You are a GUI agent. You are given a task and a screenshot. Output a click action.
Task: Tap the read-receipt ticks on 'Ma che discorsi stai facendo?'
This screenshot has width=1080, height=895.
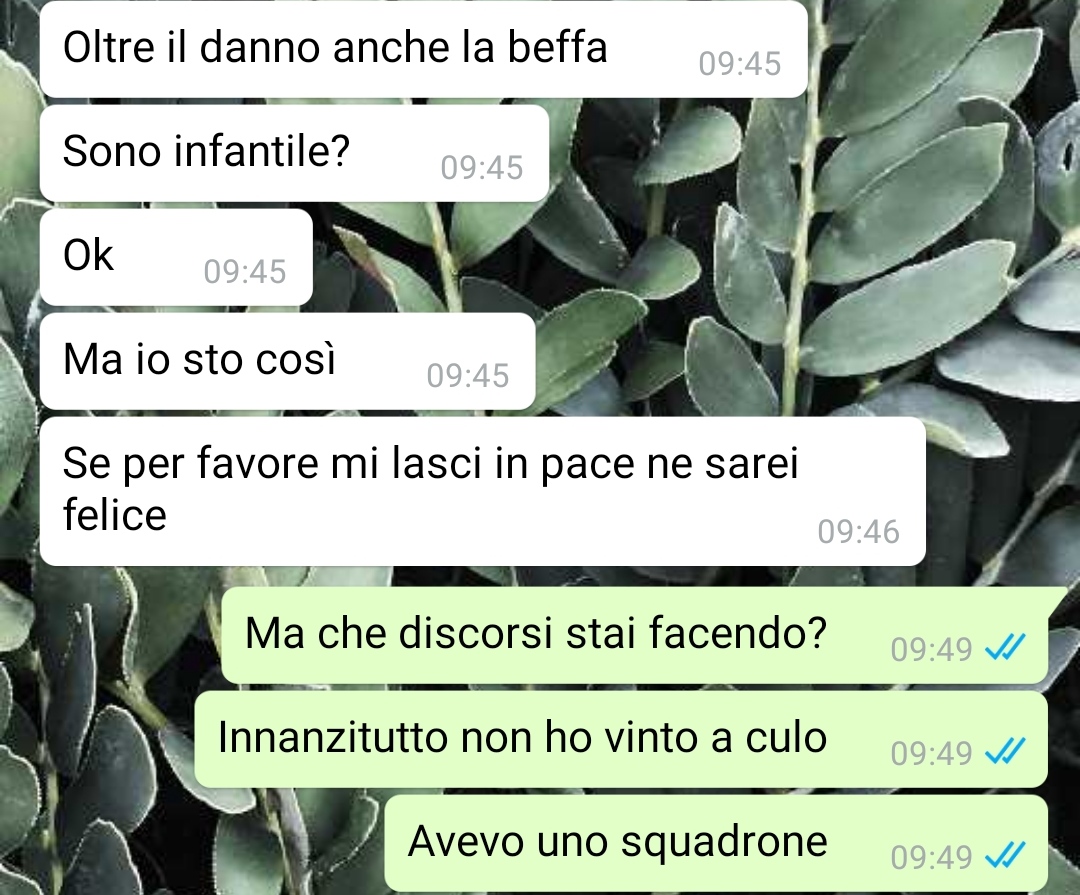[x=1006, y=648]
